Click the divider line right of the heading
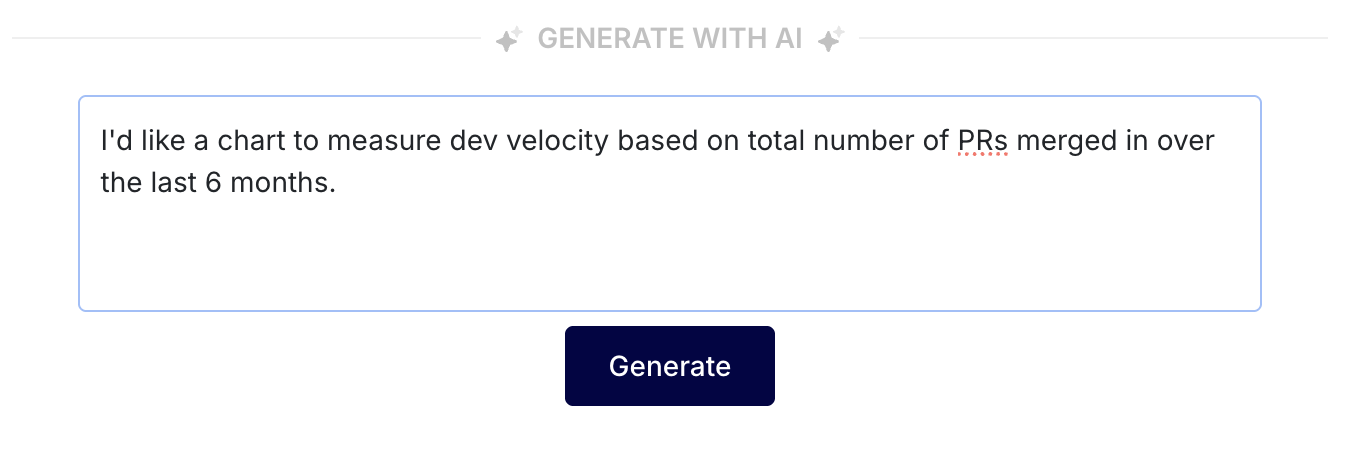The height and width of the screenshot is (462, 1354). coord(1092,39)
